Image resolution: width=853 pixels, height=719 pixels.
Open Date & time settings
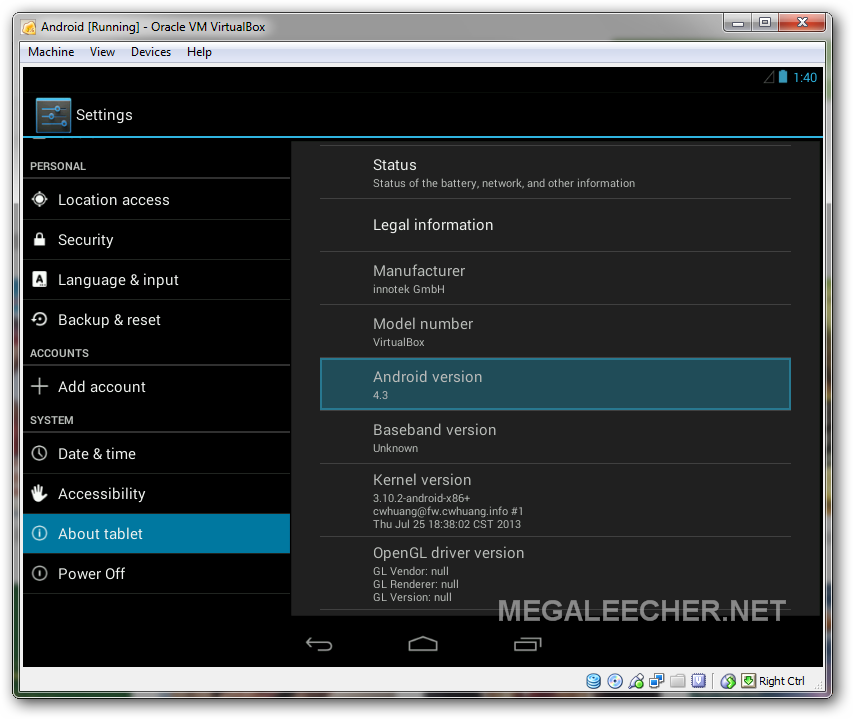click(x=157, y=453)
